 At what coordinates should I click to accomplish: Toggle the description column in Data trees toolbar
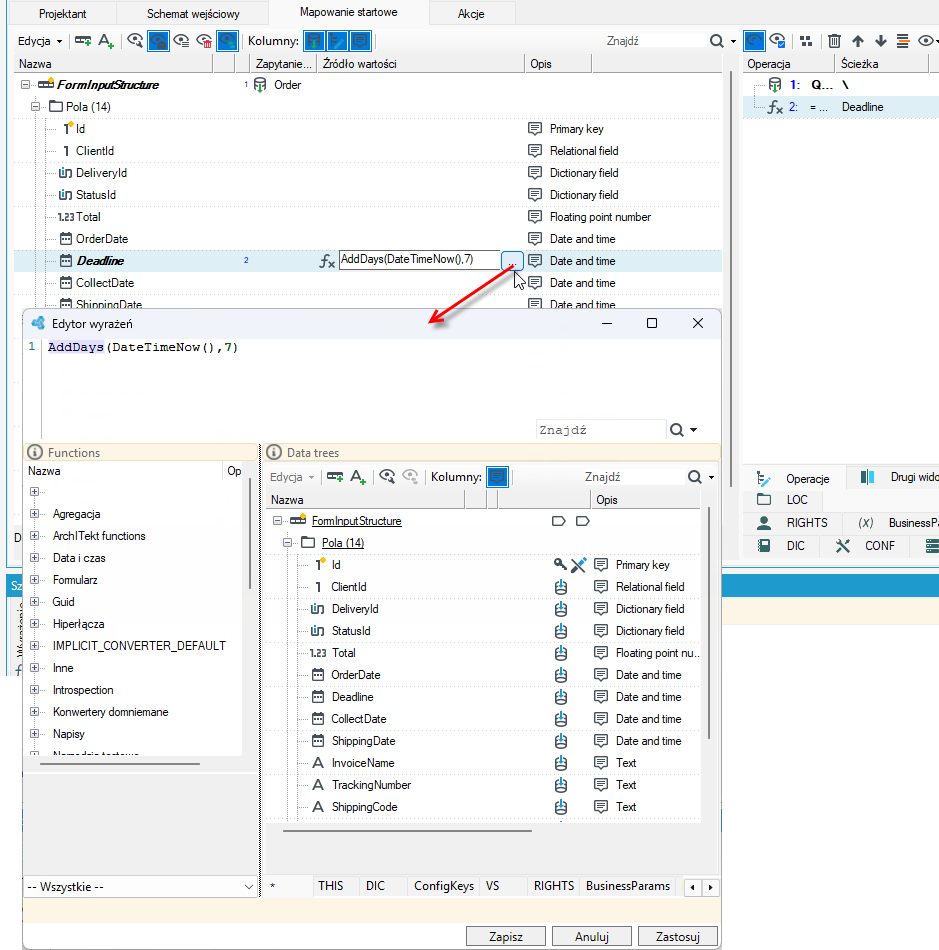pos(497,477)
